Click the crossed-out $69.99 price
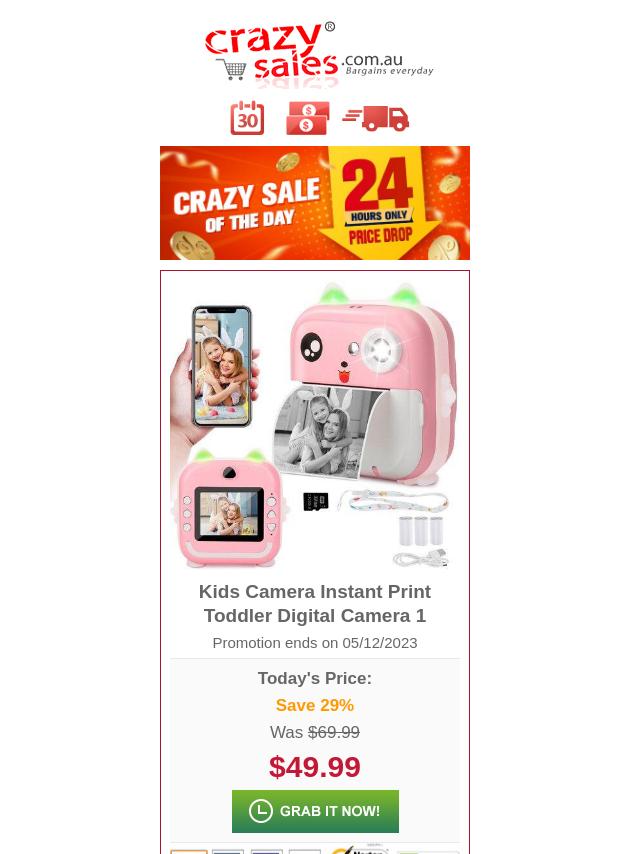640x854 pixels. tap(334, 732)
